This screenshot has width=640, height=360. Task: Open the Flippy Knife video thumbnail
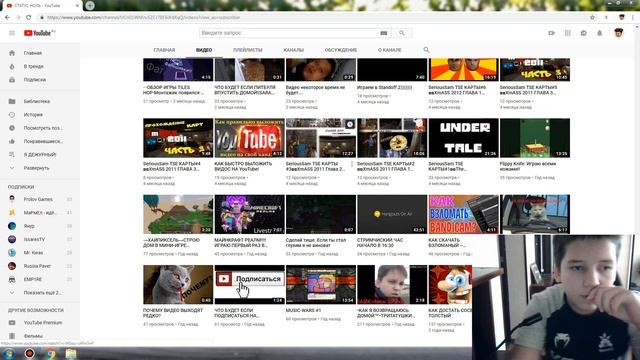point(535,138)
